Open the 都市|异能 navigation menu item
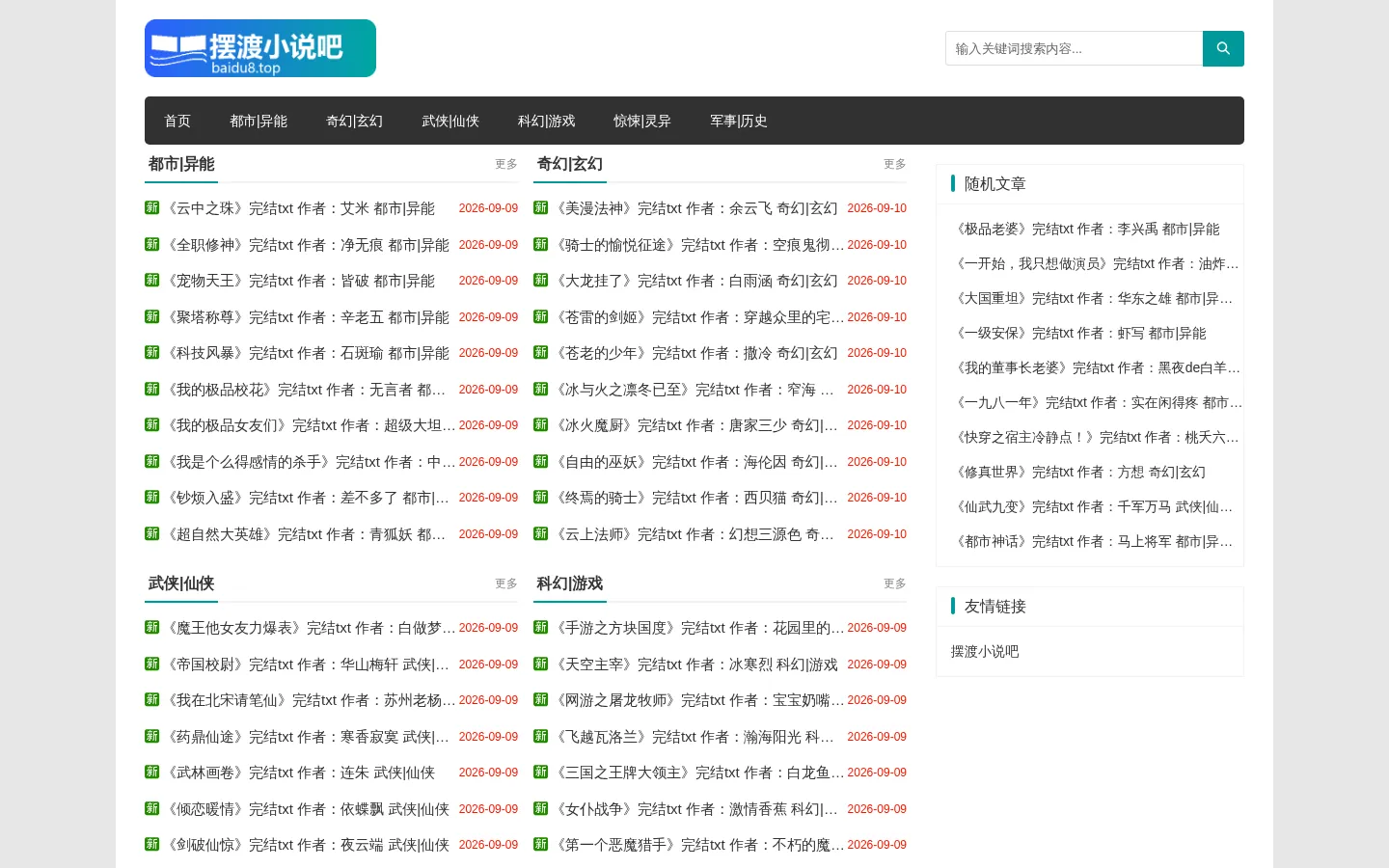This screenshot has height=868, width=1389. point(259,121)
